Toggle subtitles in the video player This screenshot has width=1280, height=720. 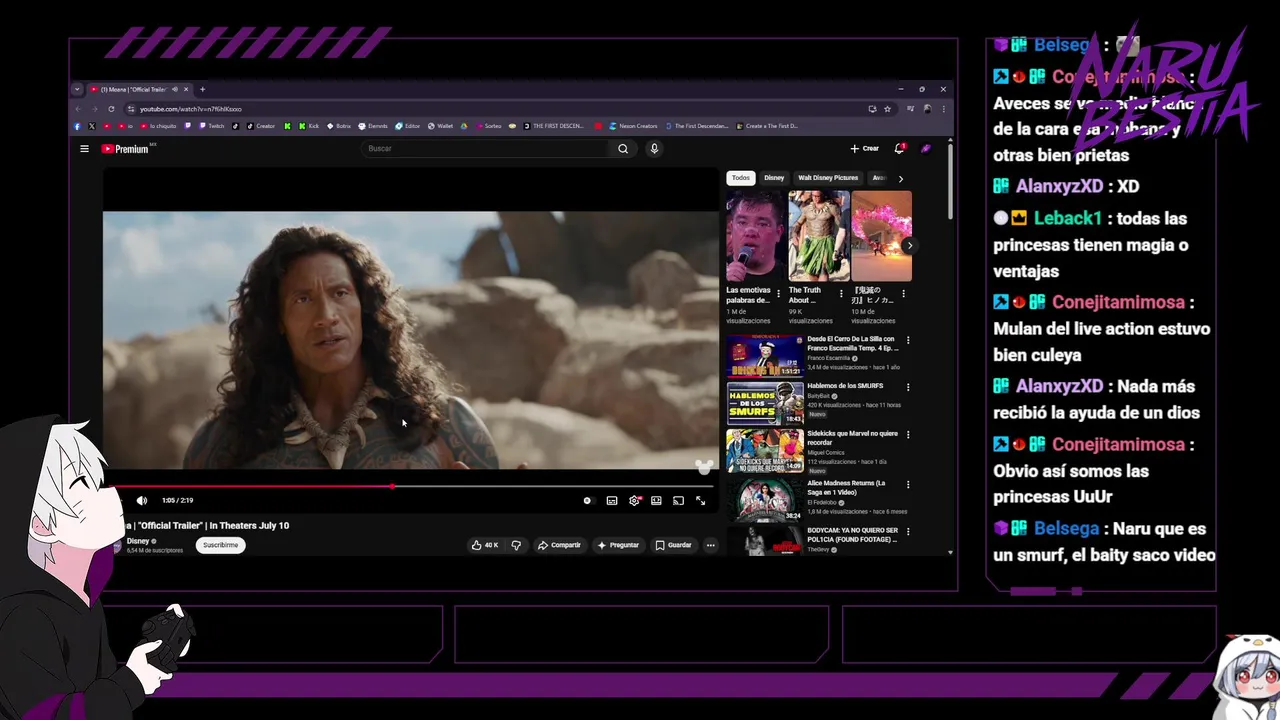(612, 500)
